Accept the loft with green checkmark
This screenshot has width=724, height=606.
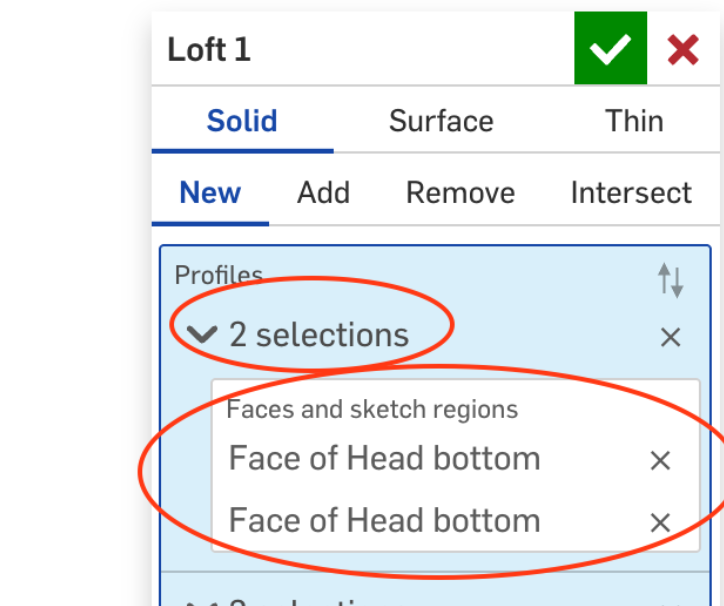click(x=610, y=49)
